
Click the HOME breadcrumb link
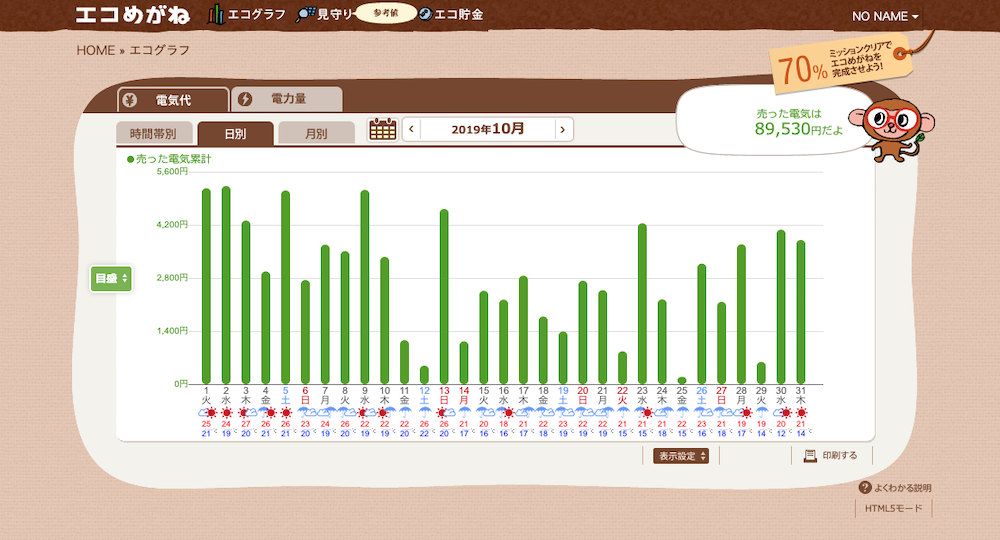[96, 50]
